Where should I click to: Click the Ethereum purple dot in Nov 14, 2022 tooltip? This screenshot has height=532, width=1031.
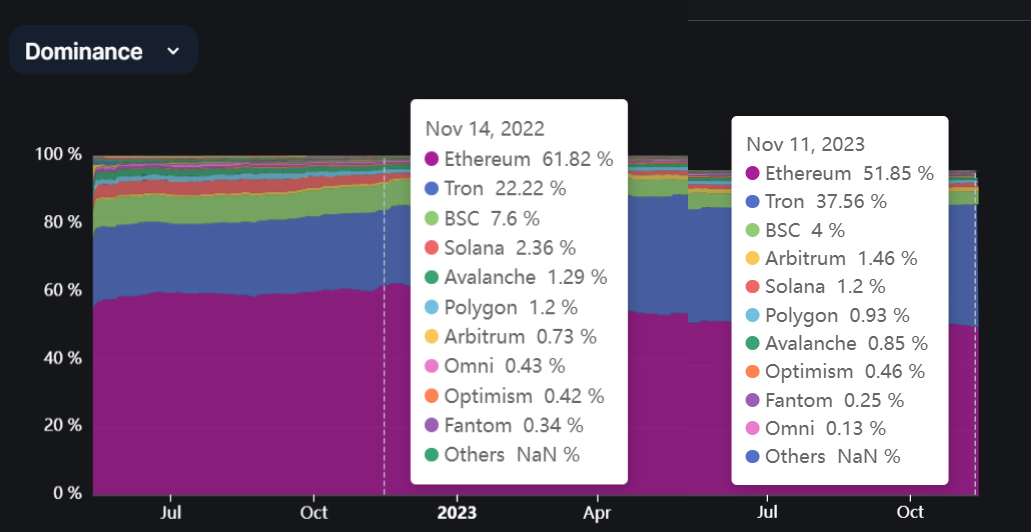pyautogui.click(x=431, y=158)
